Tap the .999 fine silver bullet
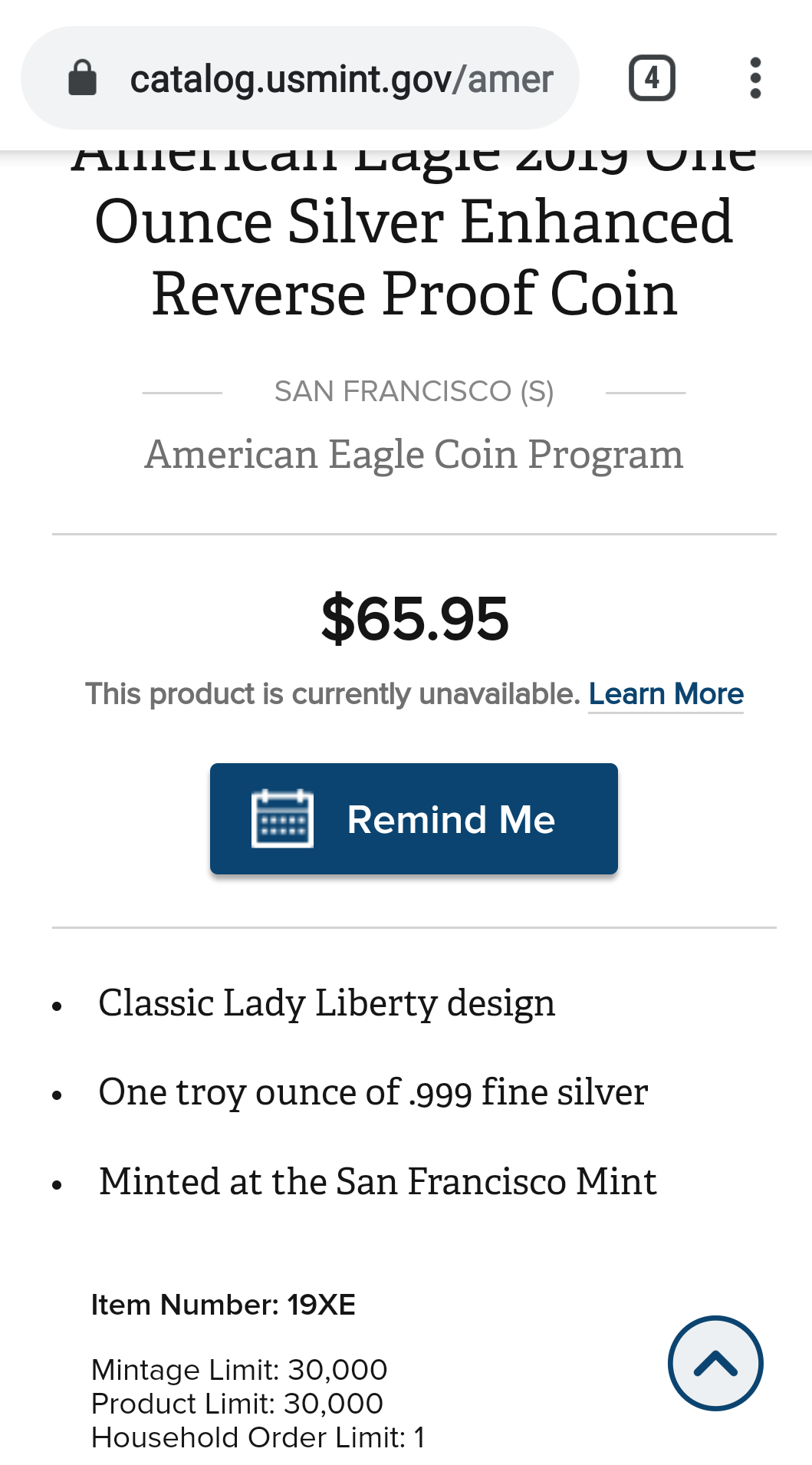 pos(373,1092)
